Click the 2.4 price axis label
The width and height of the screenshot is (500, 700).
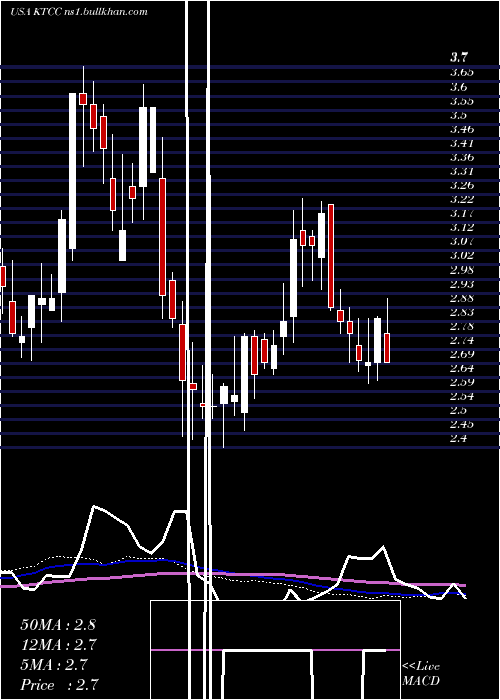[459, 438]
